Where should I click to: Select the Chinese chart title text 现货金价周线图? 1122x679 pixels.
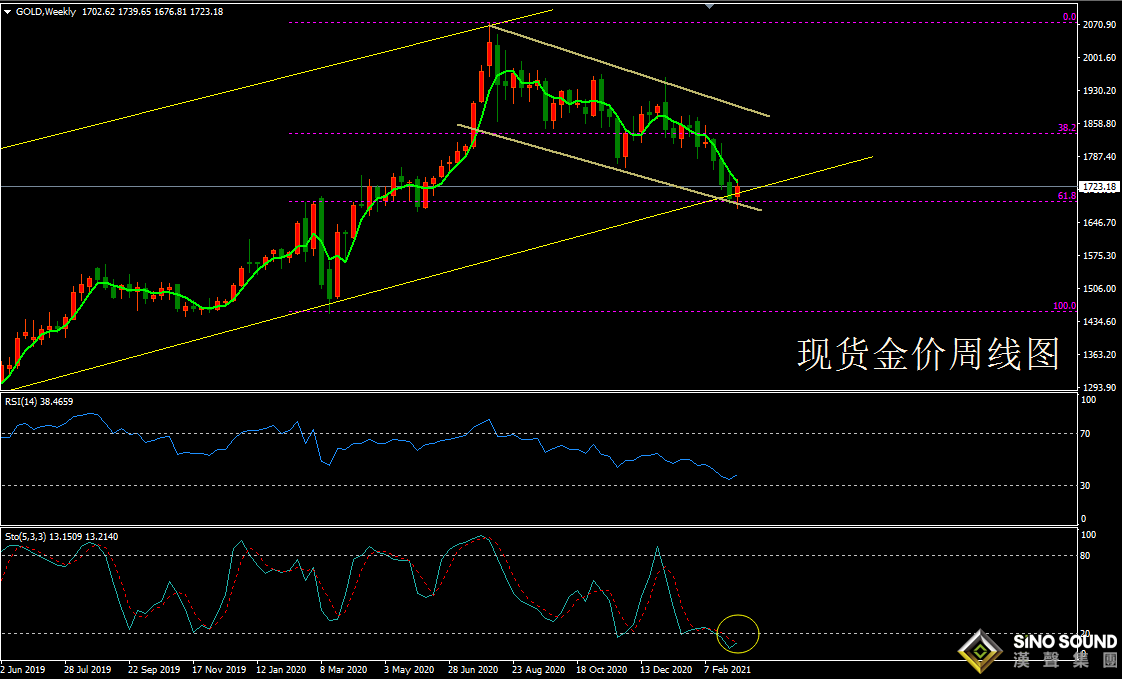point(928,354)
